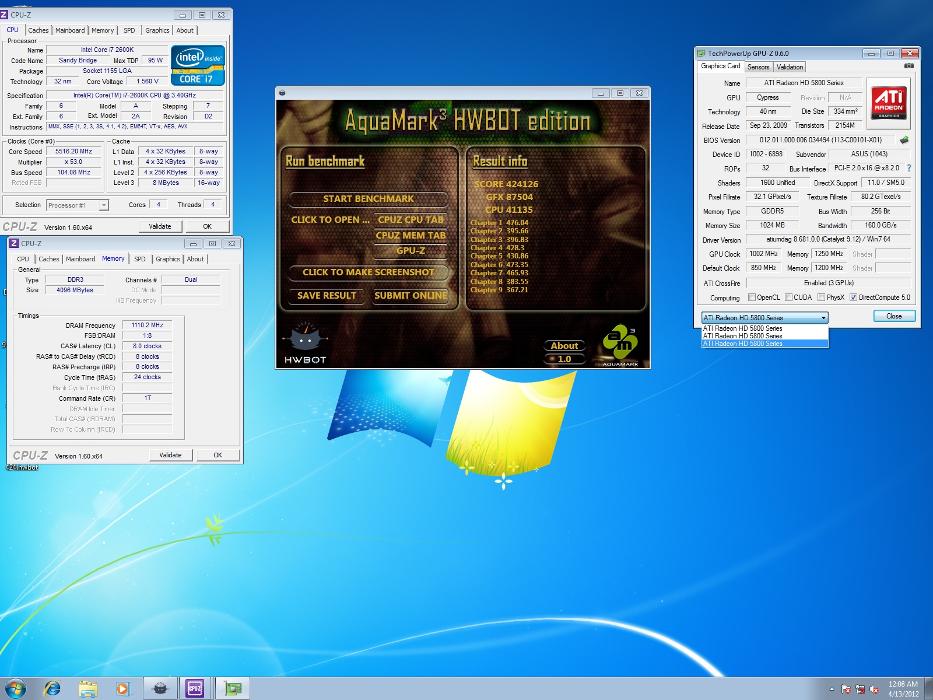The height and width of the screenshot is (700, 933).
Task: Switch to CPU-Z via purple taskbar icon
Action: point(195,689)
